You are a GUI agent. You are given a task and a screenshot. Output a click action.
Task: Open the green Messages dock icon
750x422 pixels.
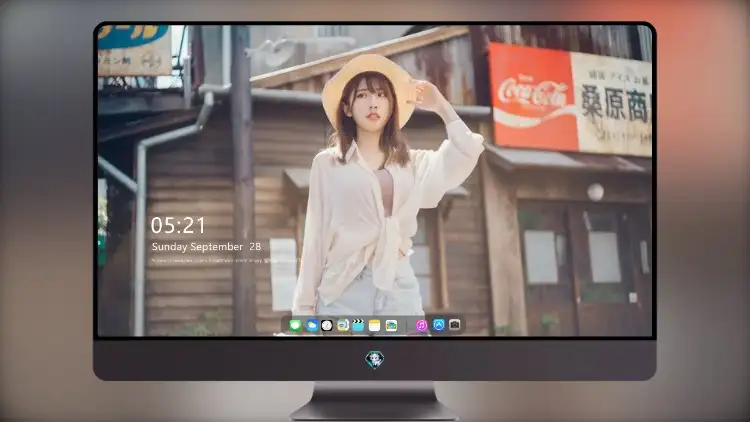tap(295, 325)
